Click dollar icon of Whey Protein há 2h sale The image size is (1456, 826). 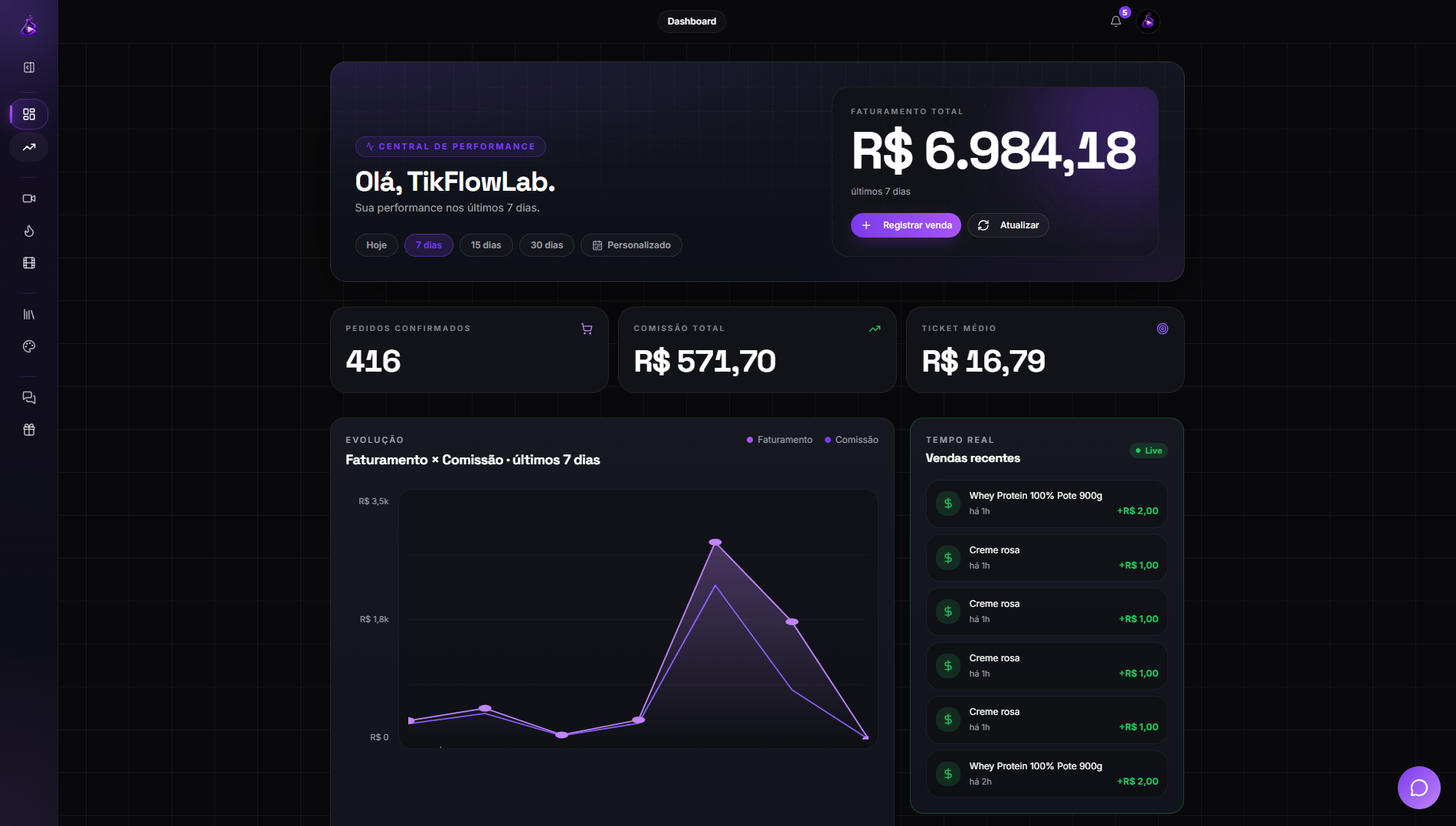[948, 774]
